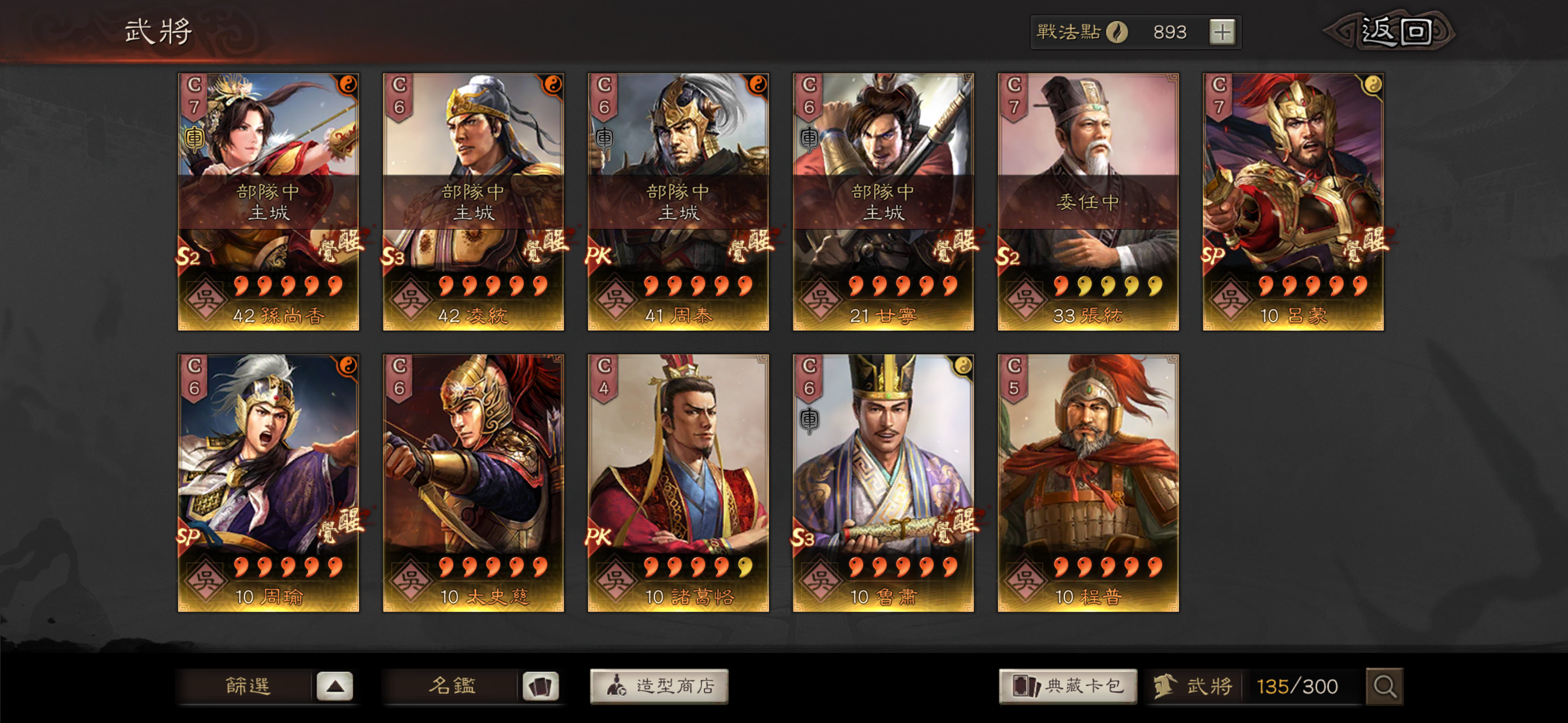Tap the yin-yang badge on 孫尚香 card
The height and width of the screenshot is (723, 1568).
pos(348,84)
